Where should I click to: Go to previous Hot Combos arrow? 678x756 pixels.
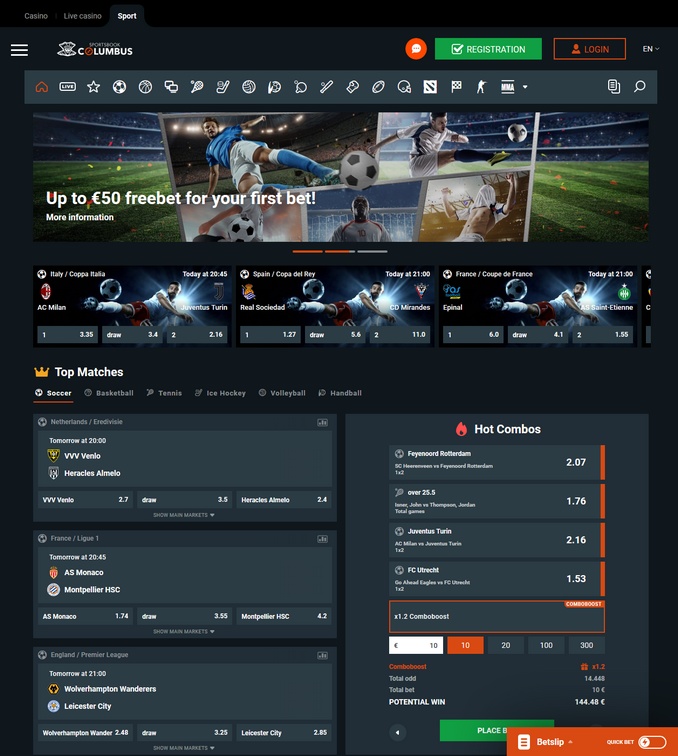(397, 732)
